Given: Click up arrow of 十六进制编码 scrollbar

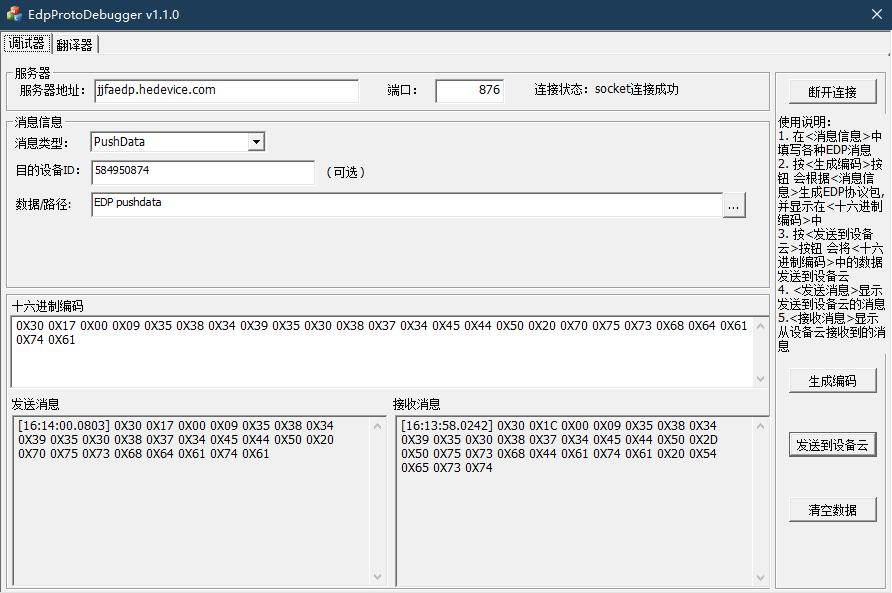Looking at the screenshot, I should pos(761,327).
